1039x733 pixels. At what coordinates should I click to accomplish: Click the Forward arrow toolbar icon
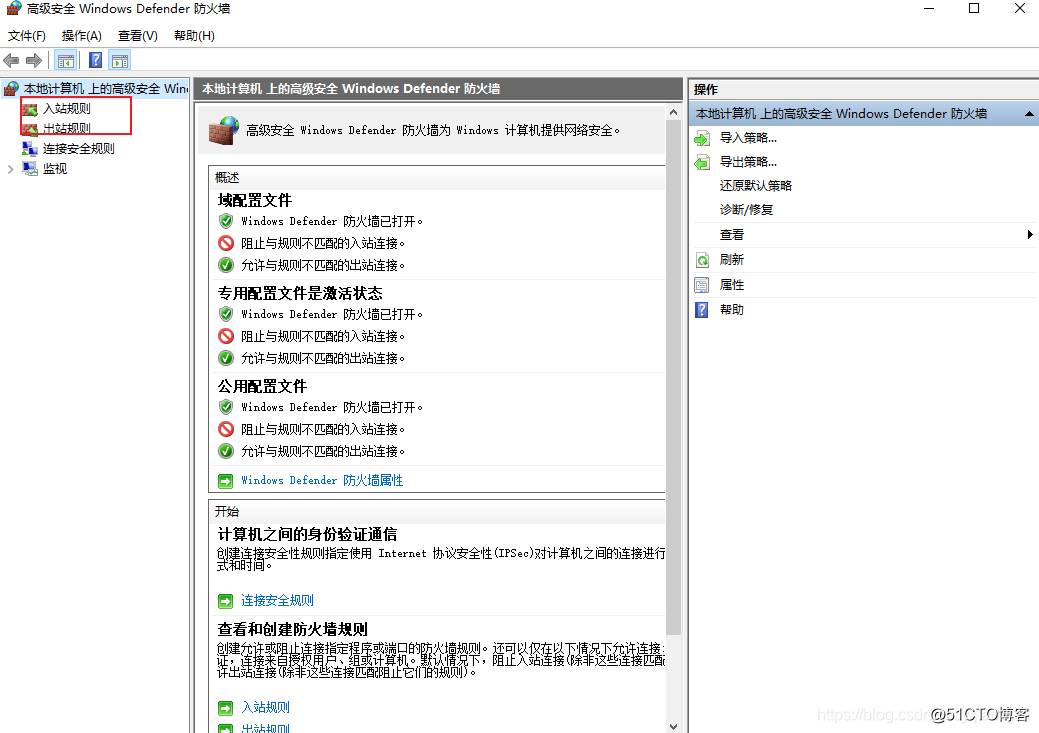click(x=34, y=61)
